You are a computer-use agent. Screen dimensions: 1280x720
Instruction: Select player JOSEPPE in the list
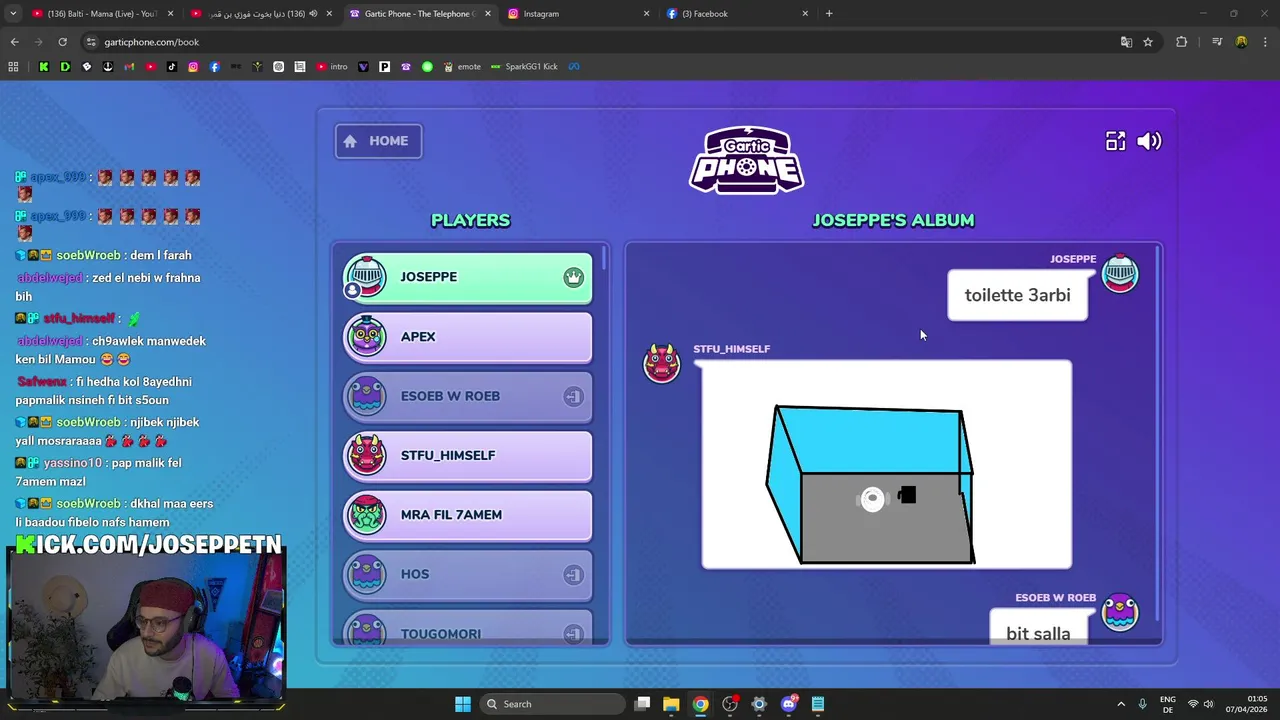[x=468, y=277]
